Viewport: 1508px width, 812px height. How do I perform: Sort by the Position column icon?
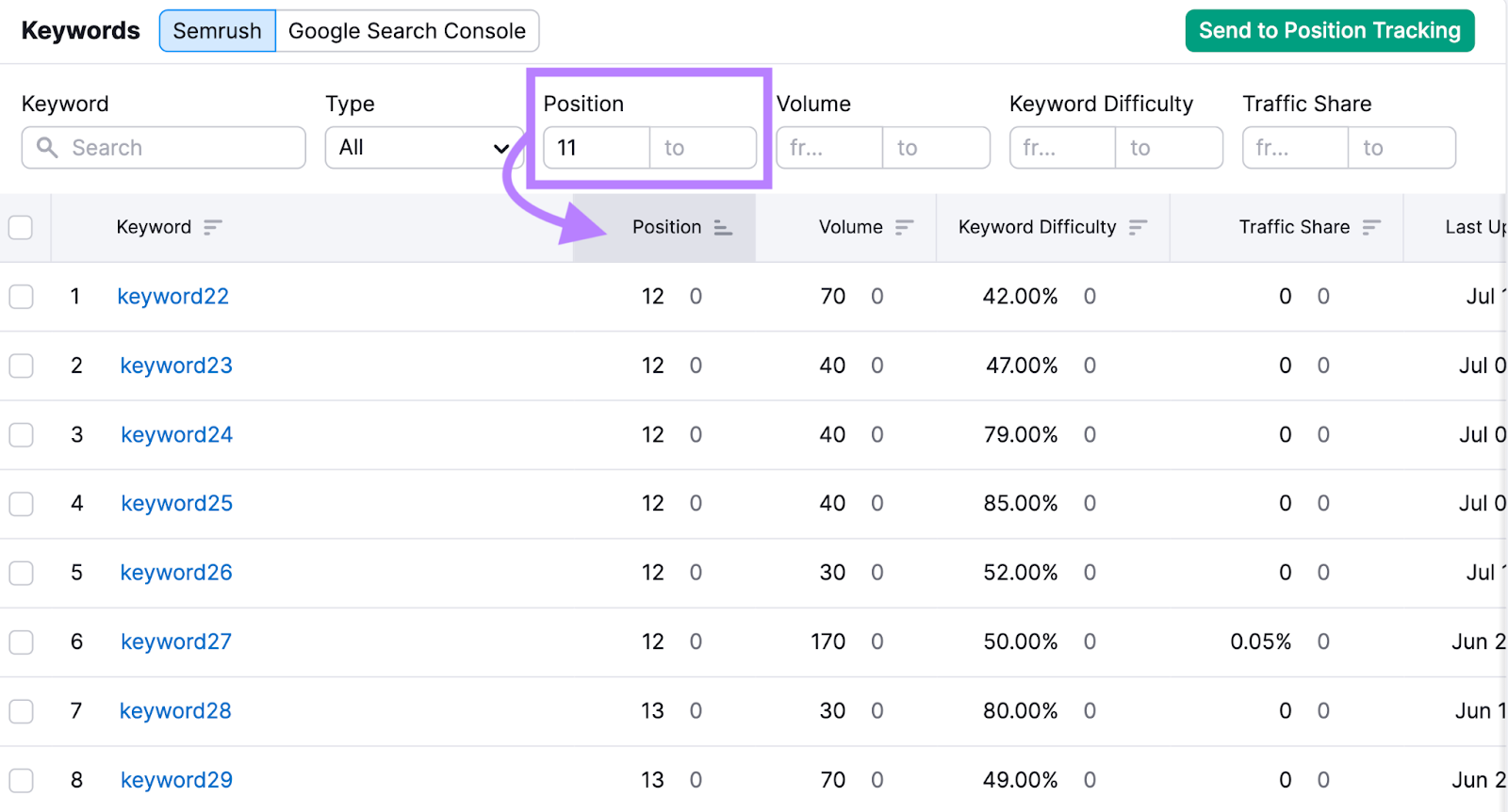[x=723, y=227]
